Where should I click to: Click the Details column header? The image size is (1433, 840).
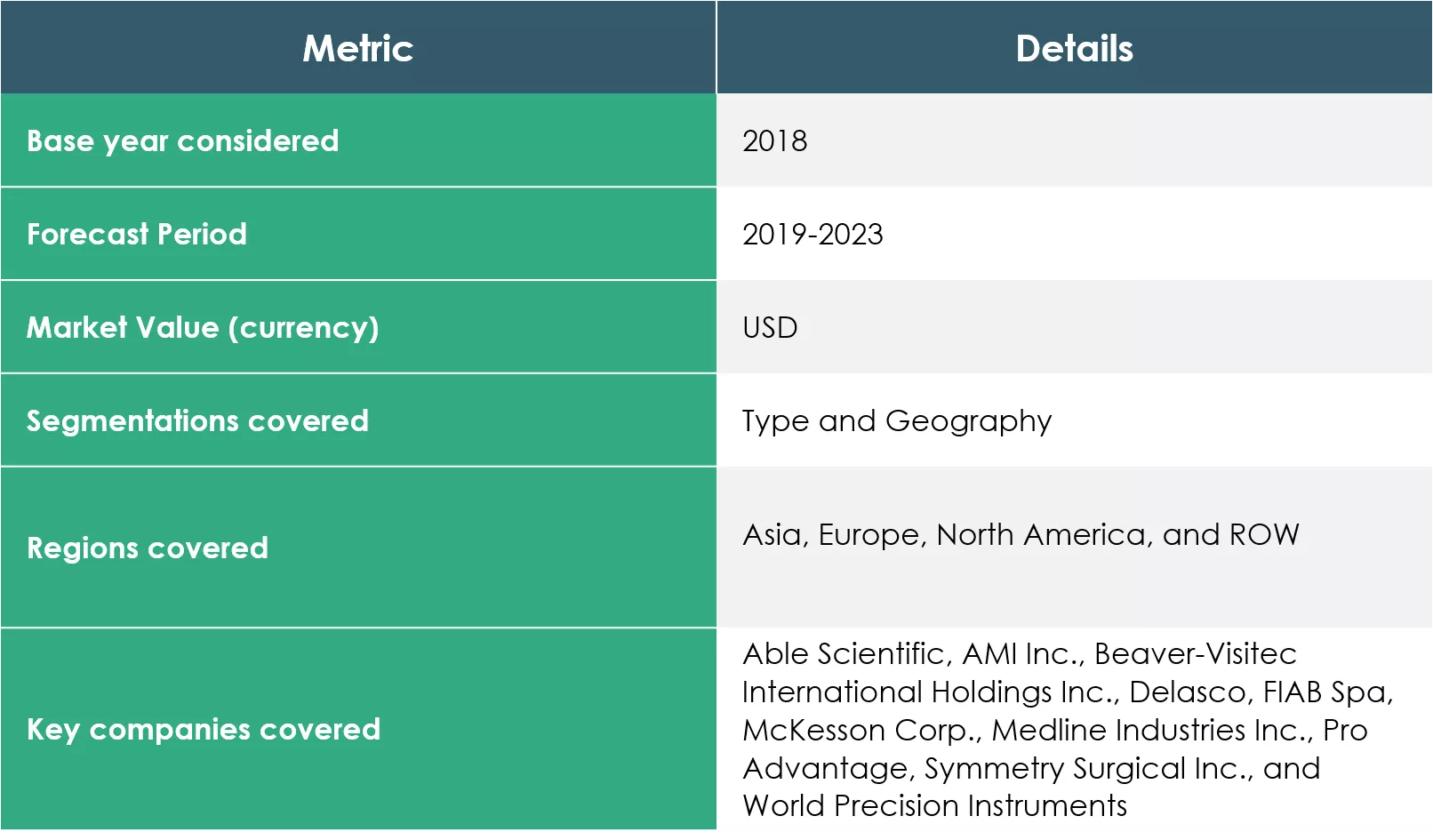pos(1074,48)
